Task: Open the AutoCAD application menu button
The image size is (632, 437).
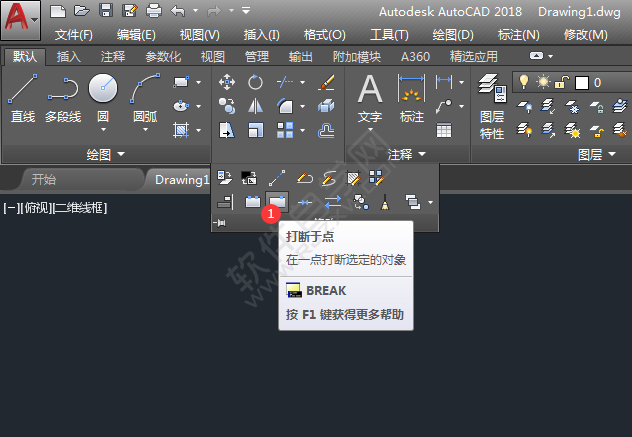Action: point(20,20)
